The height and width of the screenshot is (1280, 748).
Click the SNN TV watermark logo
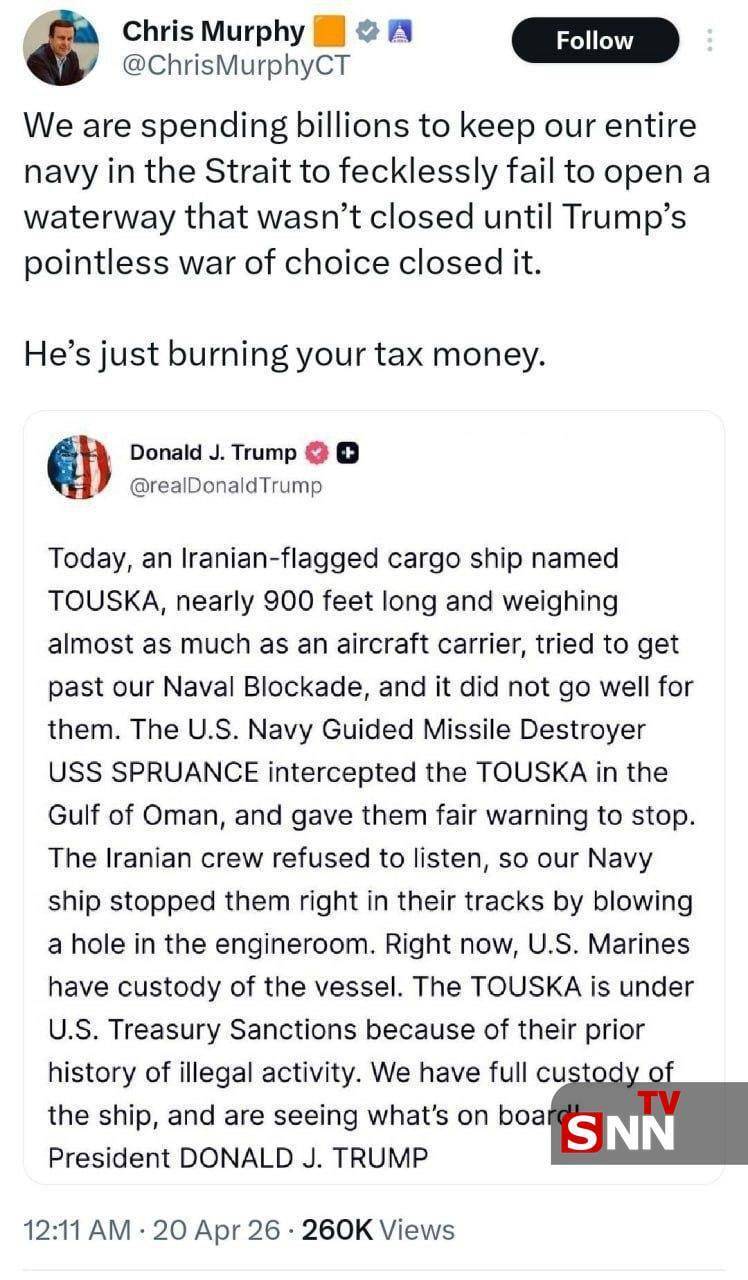click(648, 1123)
